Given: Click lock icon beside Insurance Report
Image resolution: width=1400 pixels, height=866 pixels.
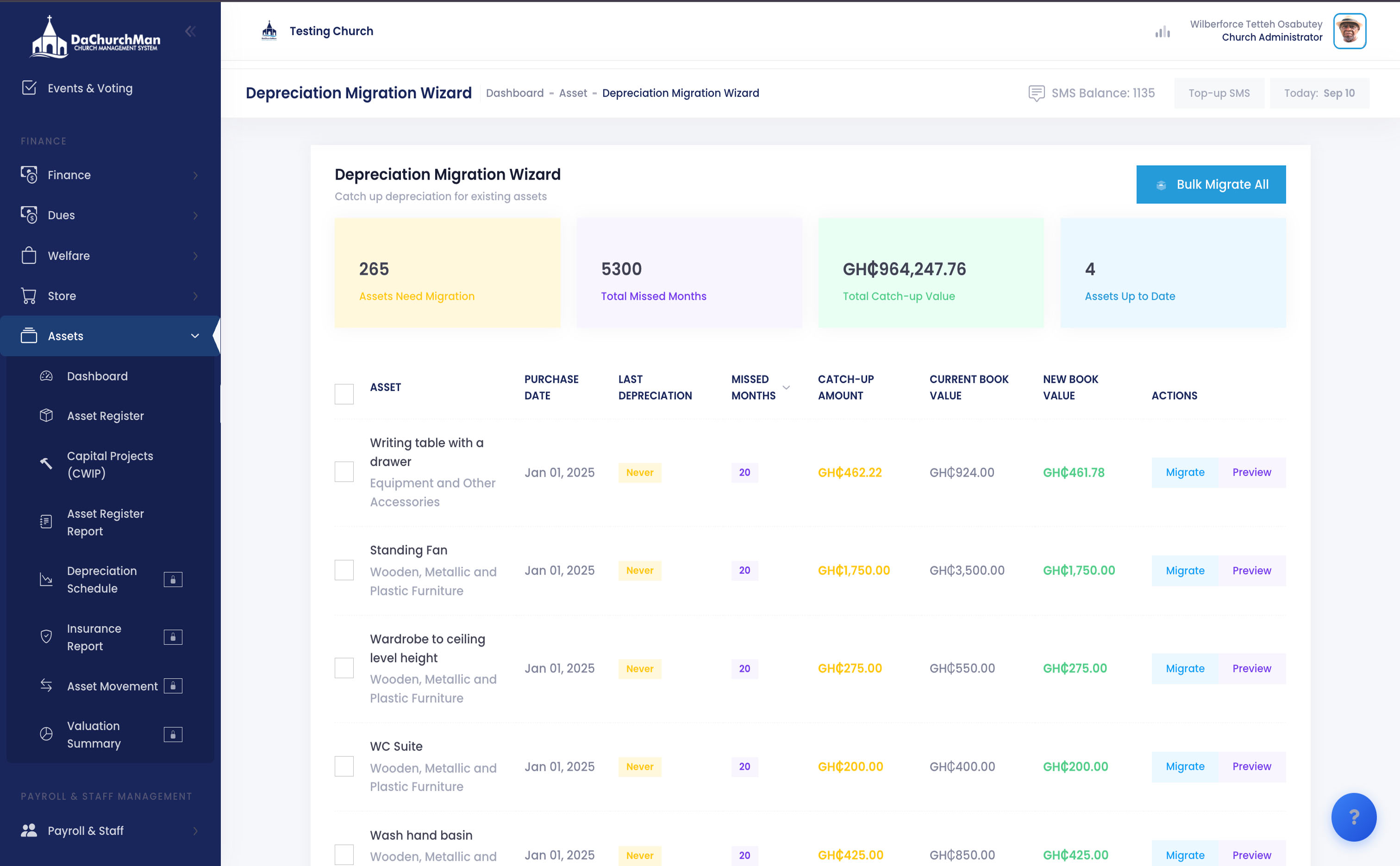Looking at the screenshot, I should [x=173, y=637].
